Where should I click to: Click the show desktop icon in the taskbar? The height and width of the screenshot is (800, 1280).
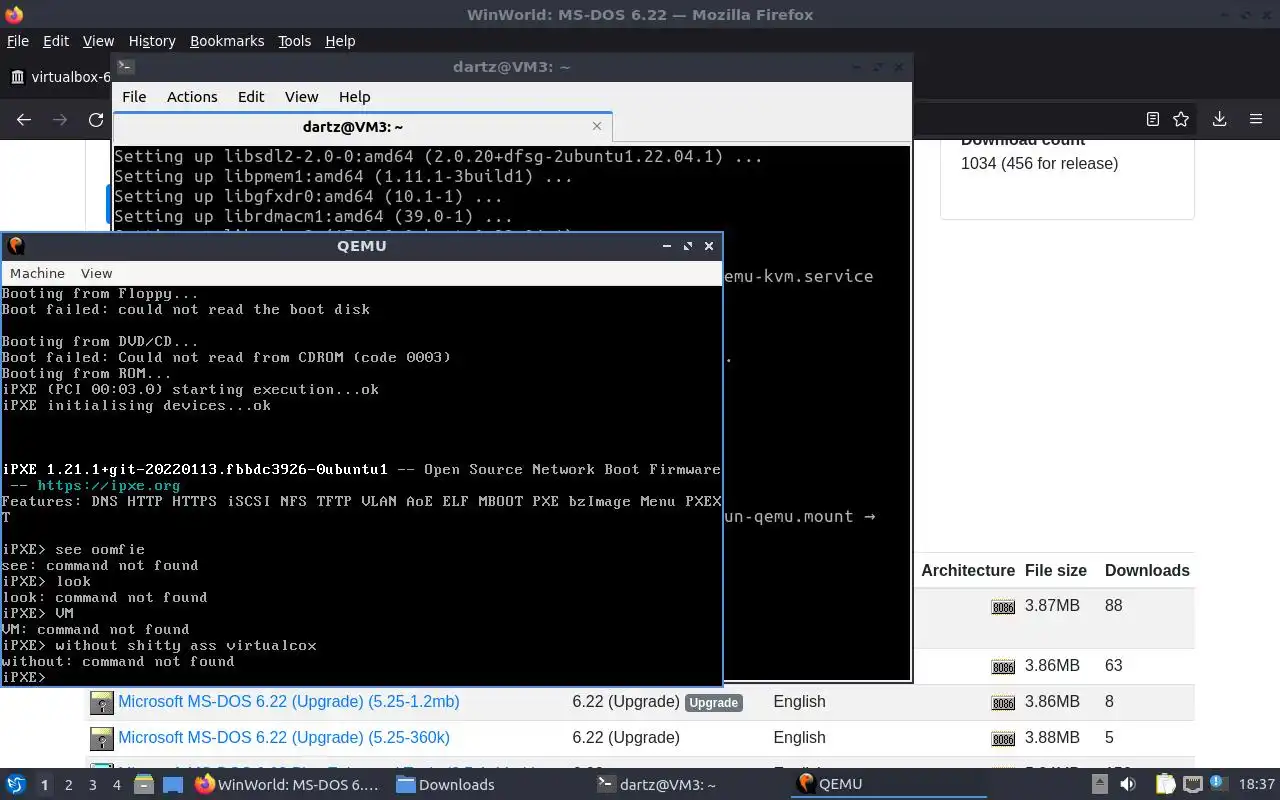(x=172, y=784)
